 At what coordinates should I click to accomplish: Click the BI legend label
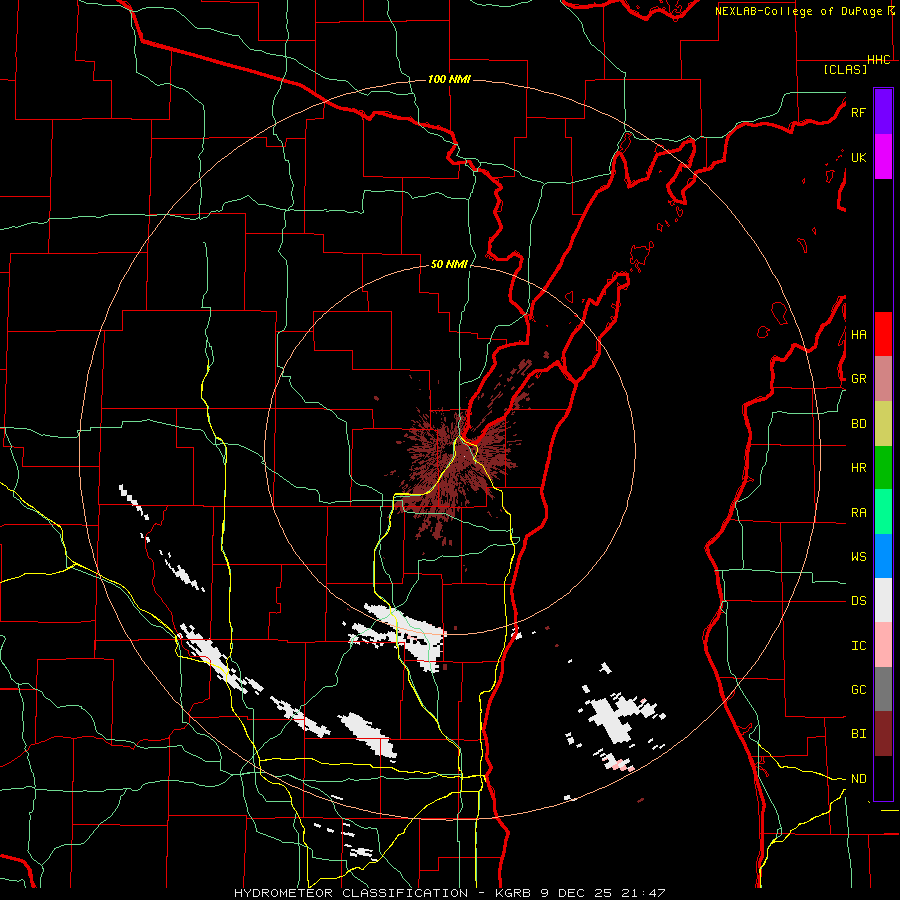coord(858,734)
